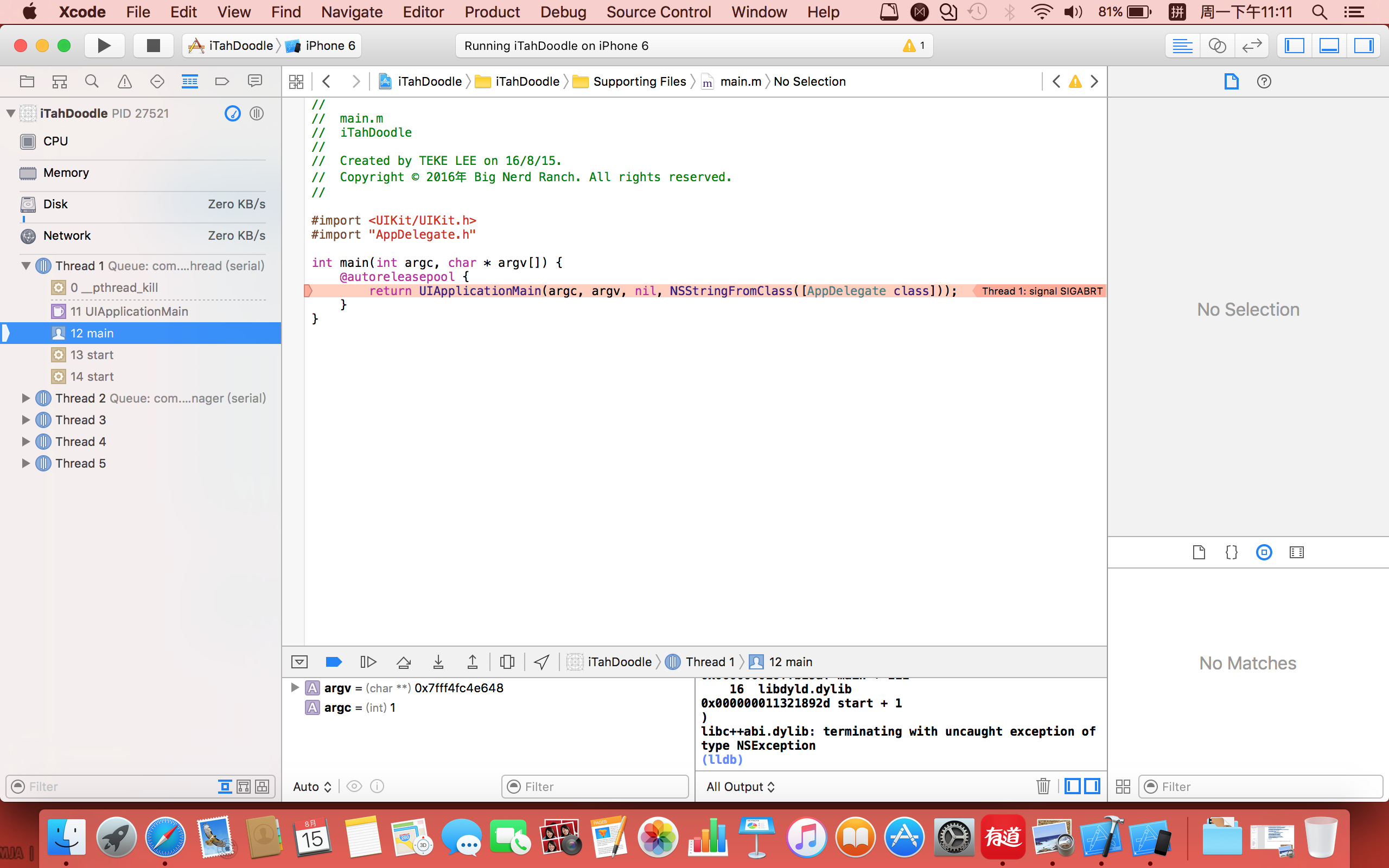Show Code Snippet library braces tab
The image size is (1389, 868).
tap(1231, 552)
